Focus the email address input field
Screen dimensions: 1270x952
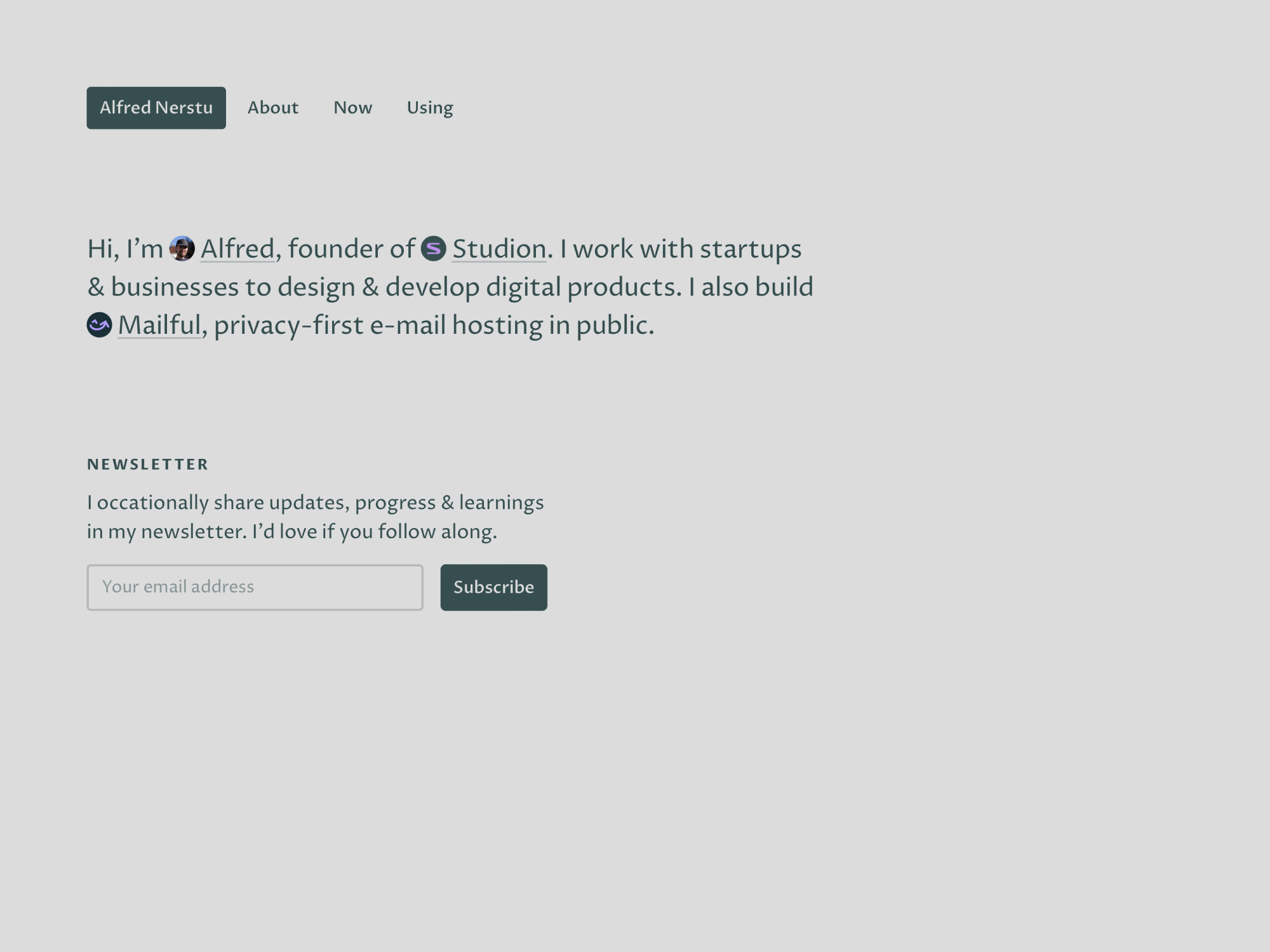pos(255,587)
